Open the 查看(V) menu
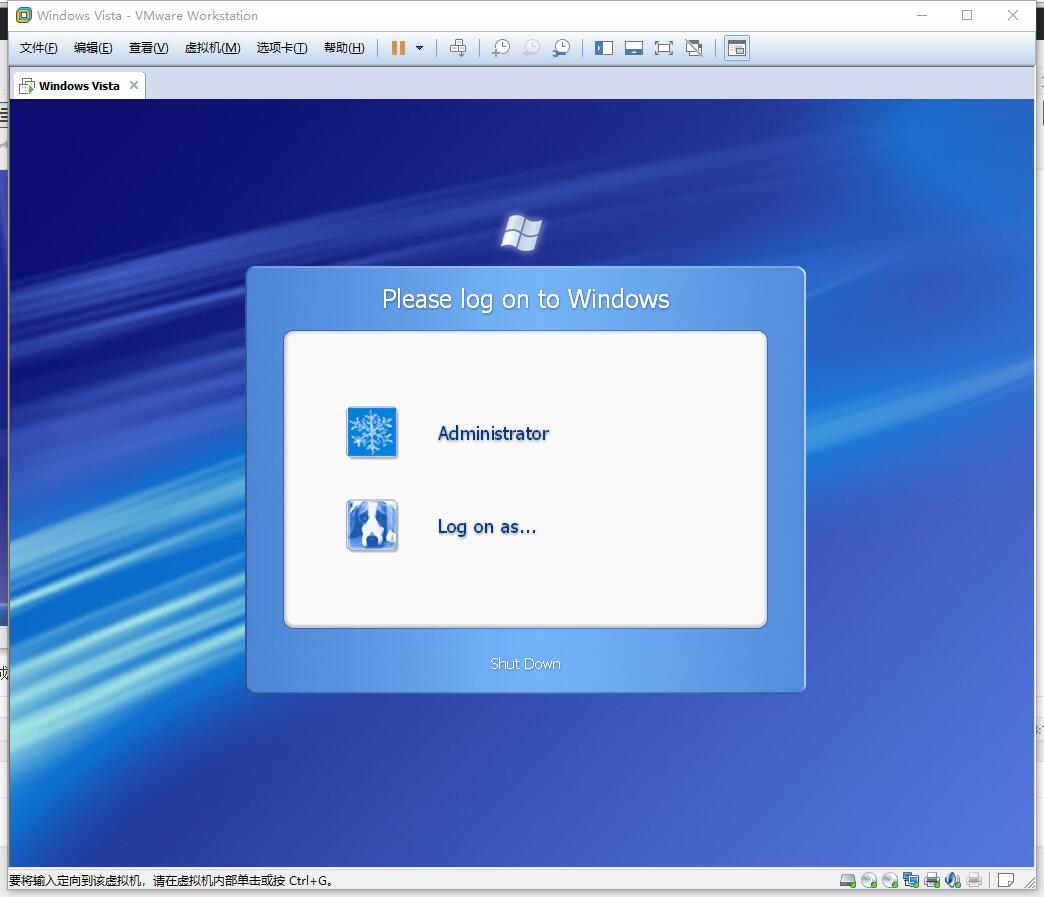1044x897 pixels. pyautogui.click(x=148, y=48)
